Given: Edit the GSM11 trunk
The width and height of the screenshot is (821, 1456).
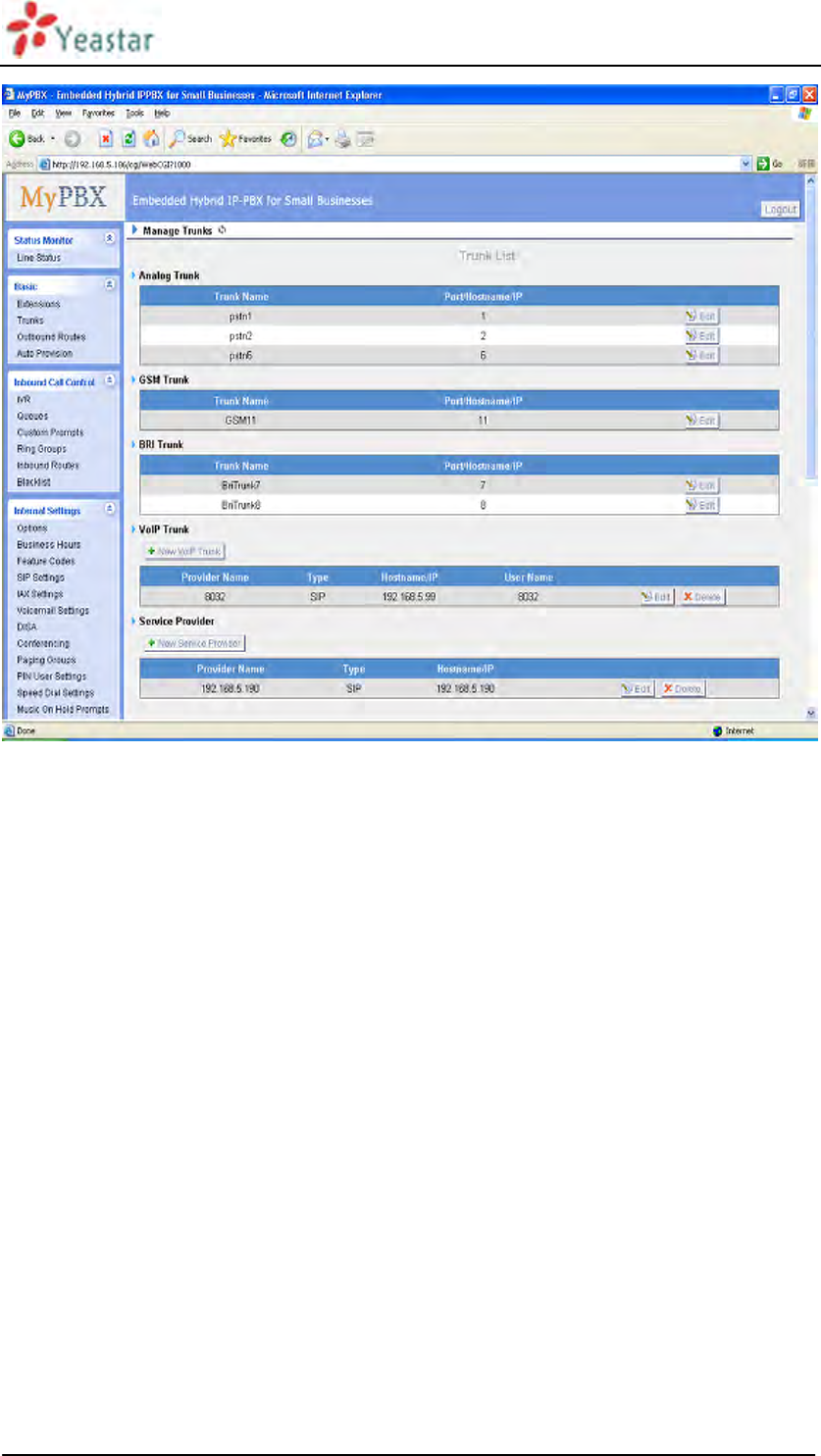Looking at the screenshot, I should 701,421.
